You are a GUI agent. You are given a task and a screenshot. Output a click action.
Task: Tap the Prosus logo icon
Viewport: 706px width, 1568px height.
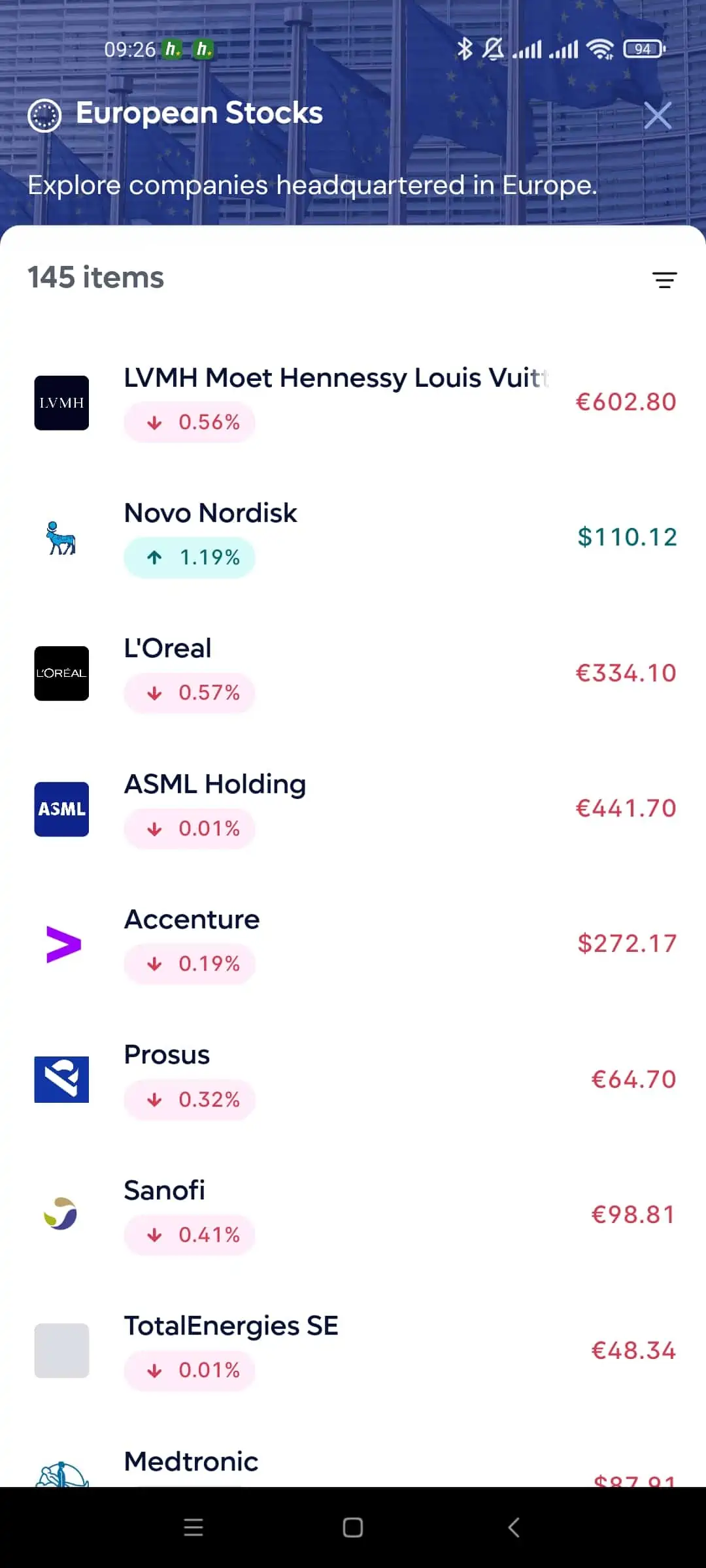pyautogui.click(x=61, y=1079)
